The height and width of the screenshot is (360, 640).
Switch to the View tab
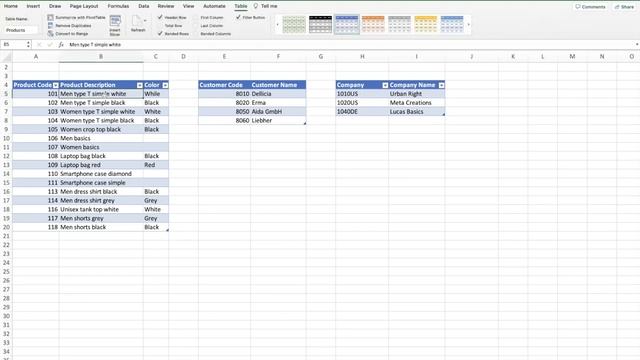tap(189, 6)
